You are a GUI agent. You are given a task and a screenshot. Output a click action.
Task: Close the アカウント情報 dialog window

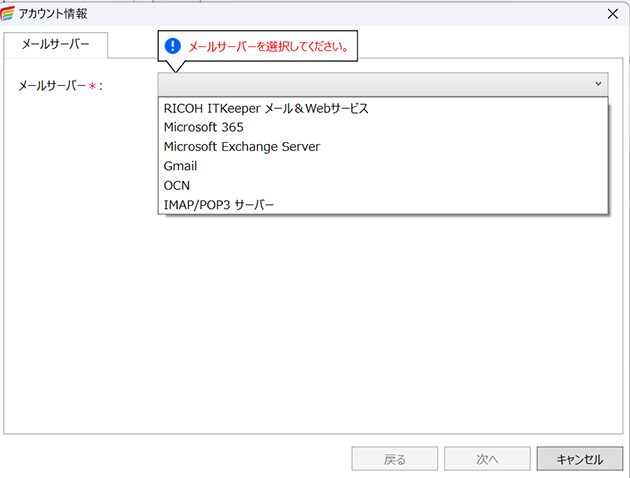pos(611,13)
